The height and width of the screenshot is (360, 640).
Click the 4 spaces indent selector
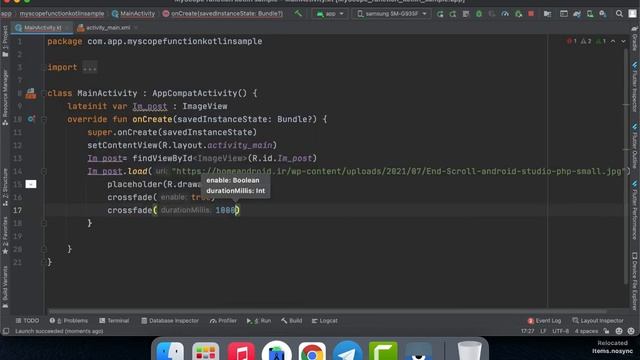[587, 331]
